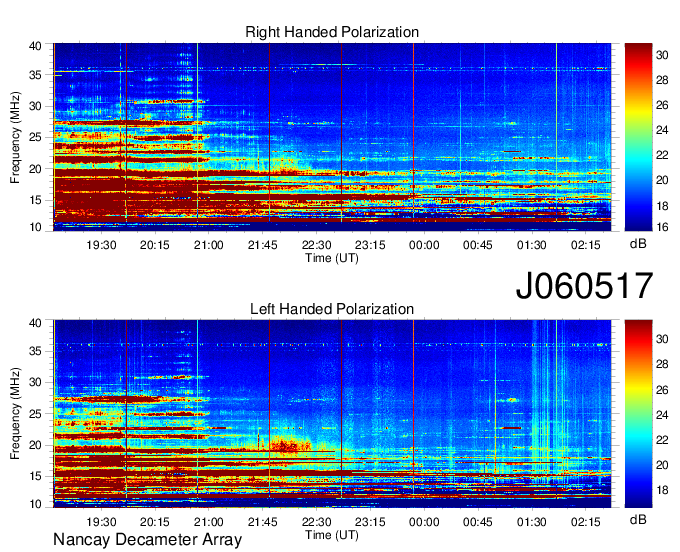Screen dimensions: 680x552
Task: Click the Nancay Decameter Array caption
Action: 147,540
